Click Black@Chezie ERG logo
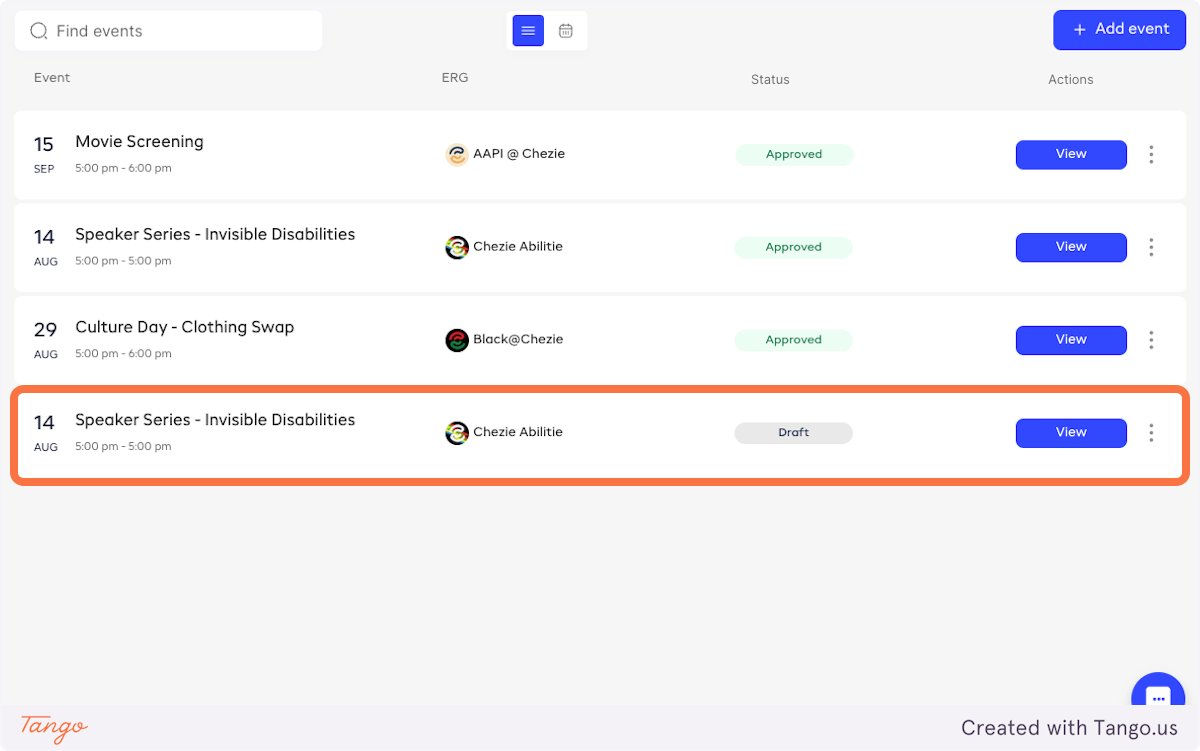 pyautogui.click(x=456, y=340)
